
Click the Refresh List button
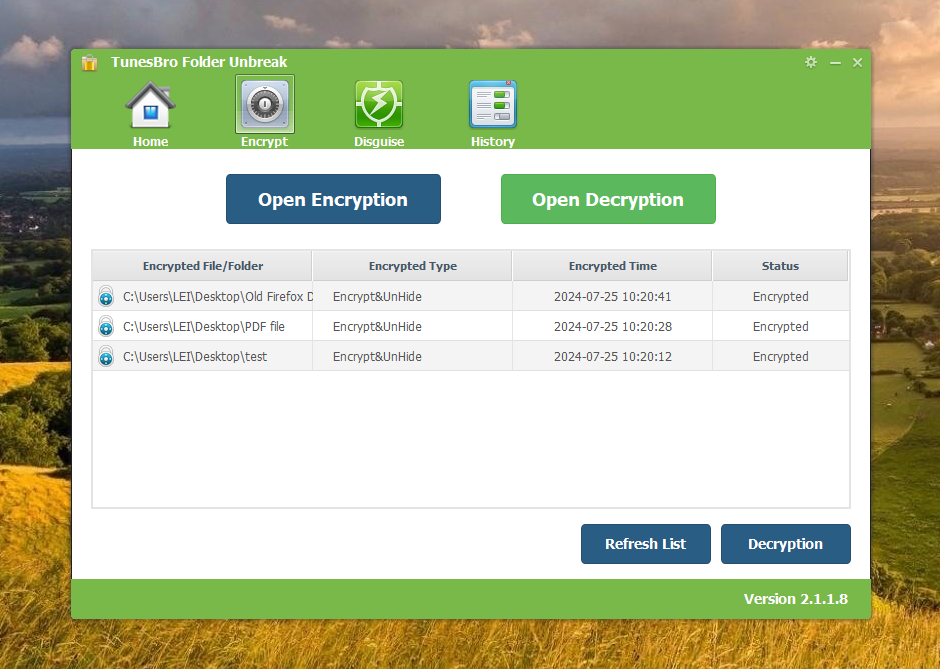pos(645,544)
